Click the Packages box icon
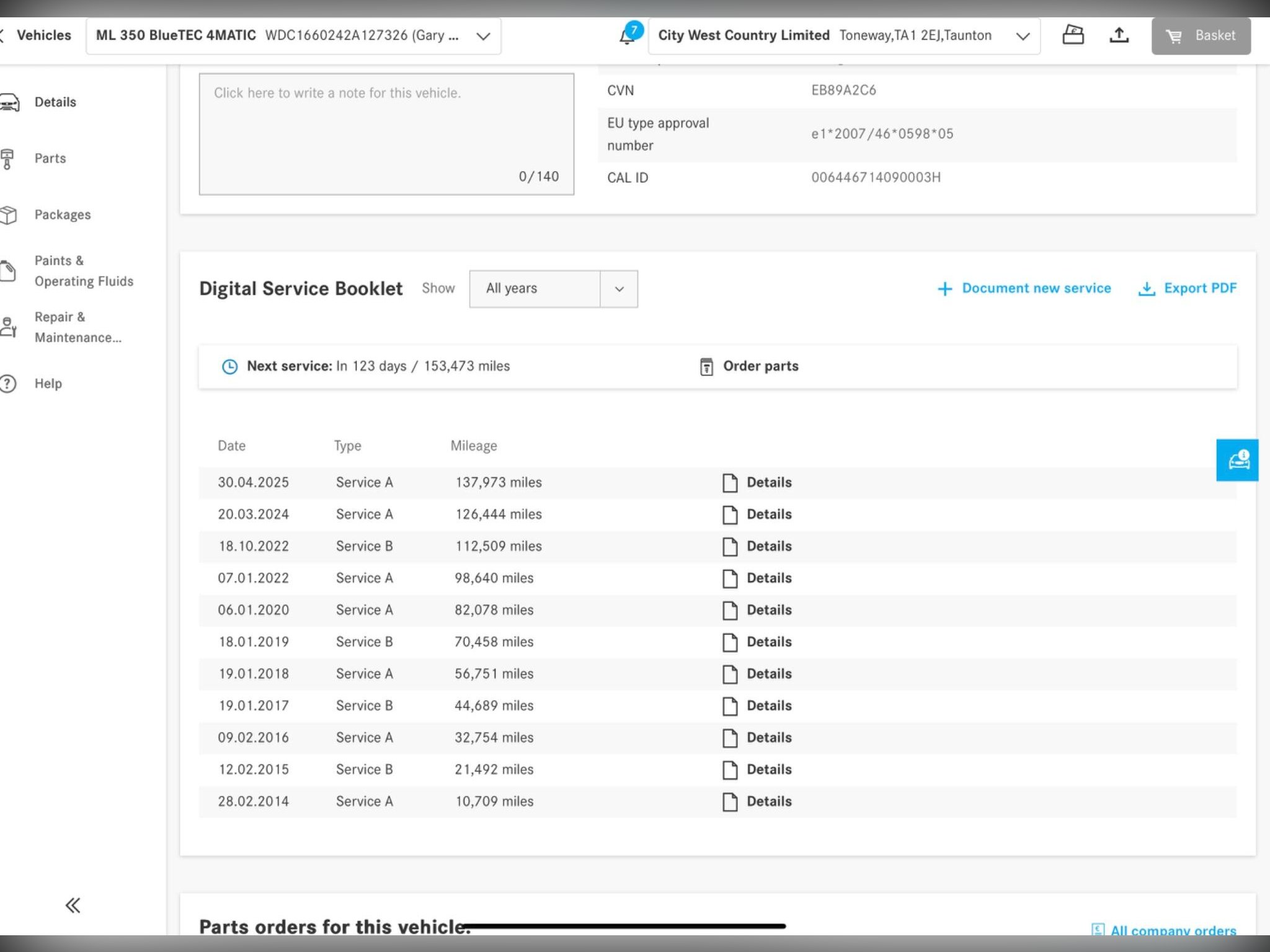This screenshot has width=1270, height=952. click(9, 215)
